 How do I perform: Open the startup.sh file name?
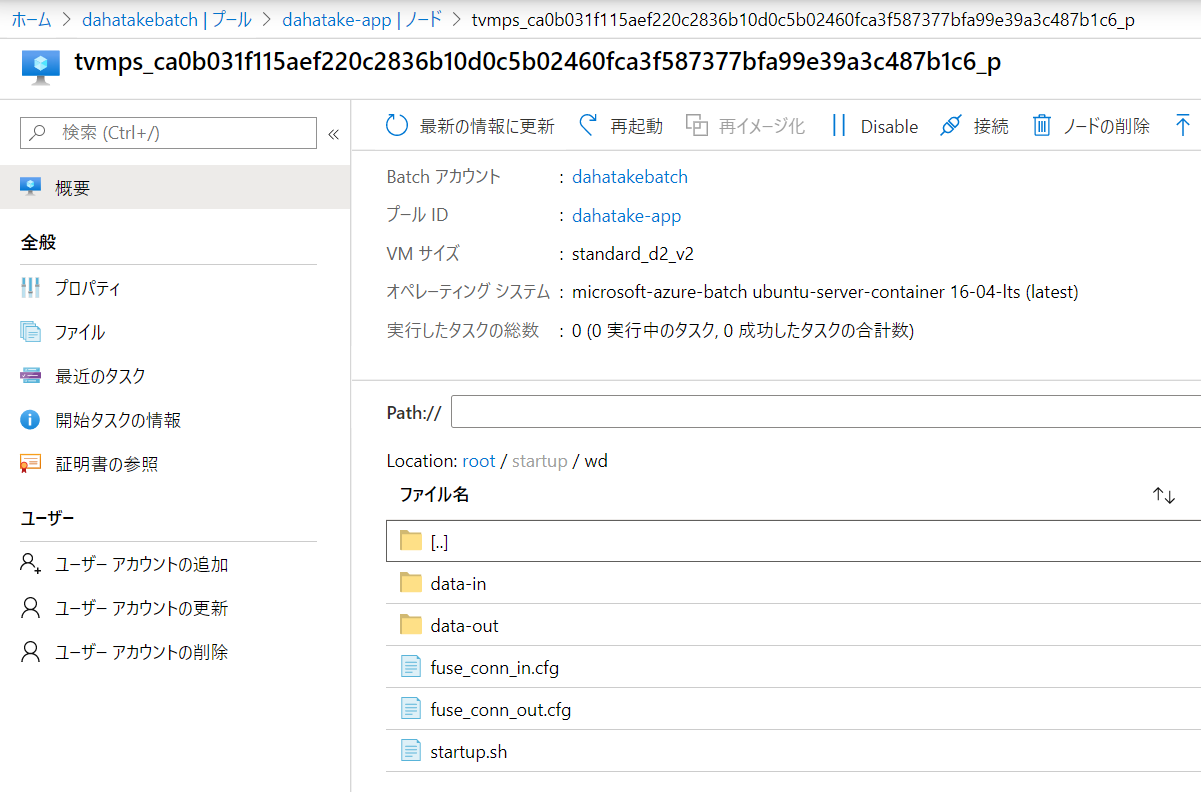(468, 751)
